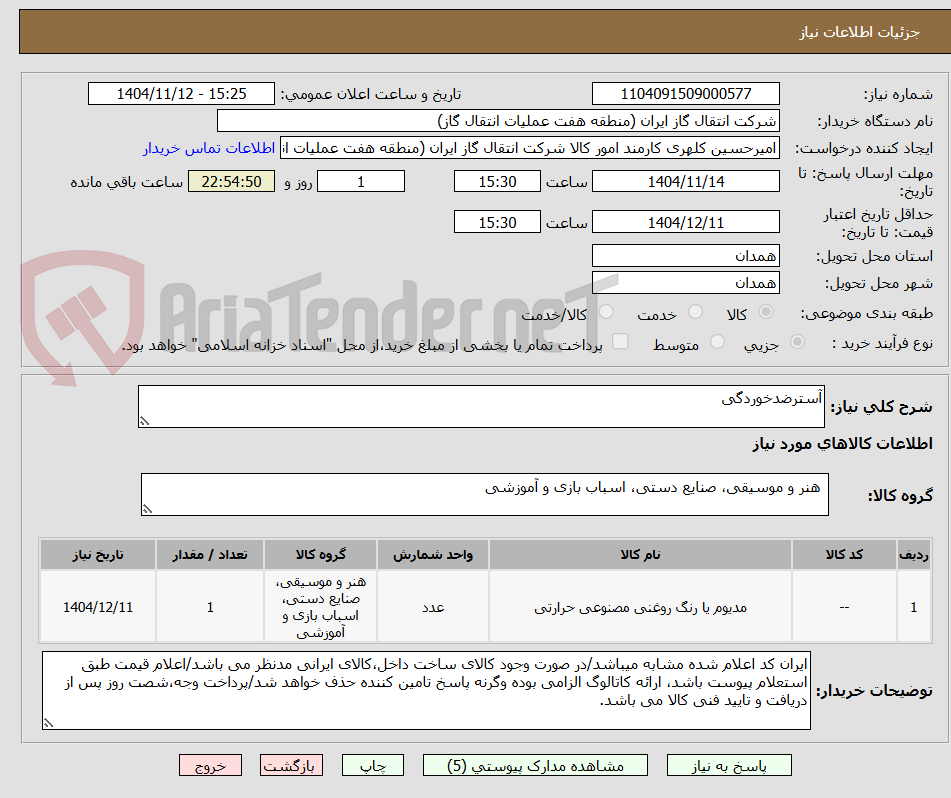Click the اطلاعات کالاهای مورد نیاز heading
Image resolution: width=951 pixels, height=798 pixels.
[842, 444]
